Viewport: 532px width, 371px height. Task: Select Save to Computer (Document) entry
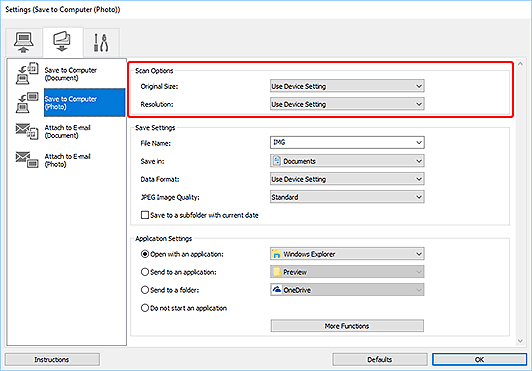[x=71, y=74]
